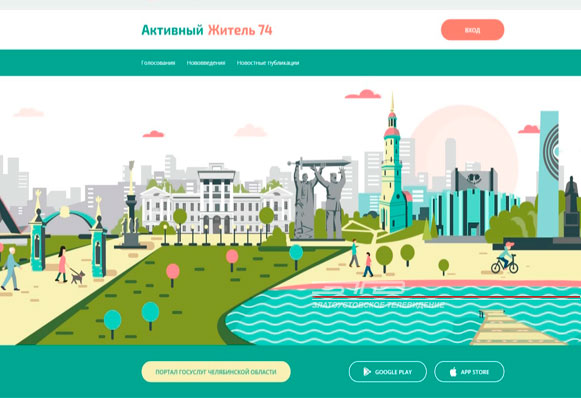Image resolution: width=581 pixels, height=398 pixels.
Task: Open the Нововведения menu item
Action: point(206,63)
